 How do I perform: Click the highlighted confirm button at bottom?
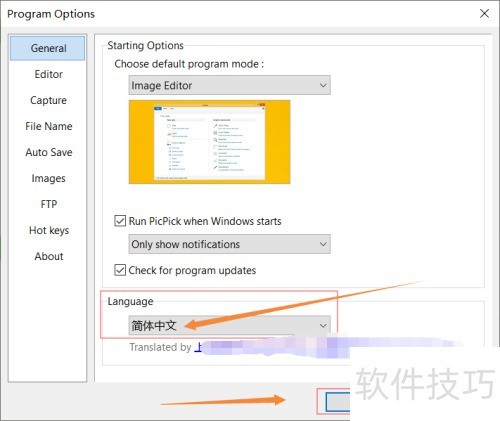(x=337, y=402)
